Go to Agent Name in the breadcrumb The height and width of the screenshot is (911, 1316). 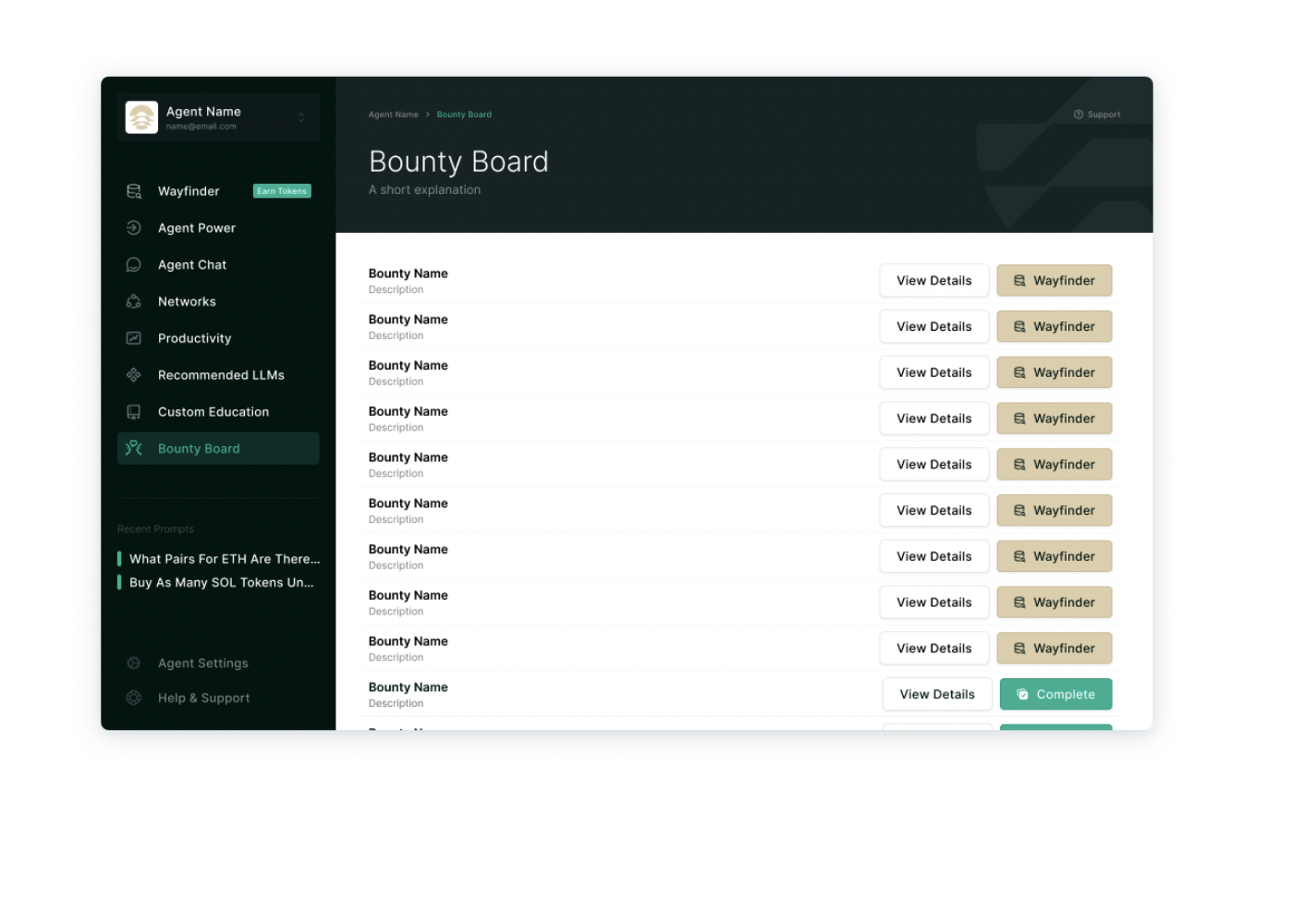click(x=393, y=115)
